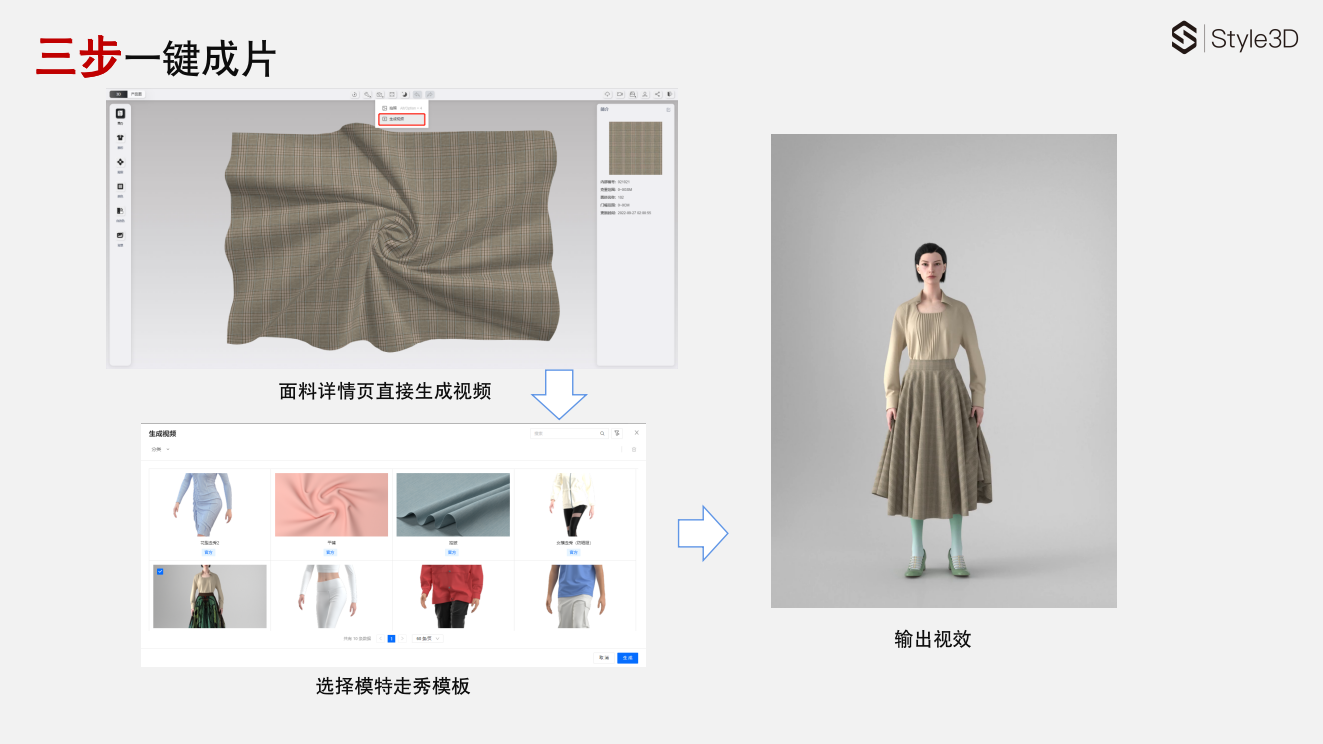Click the filter icon beside the search box

point(617,434)
